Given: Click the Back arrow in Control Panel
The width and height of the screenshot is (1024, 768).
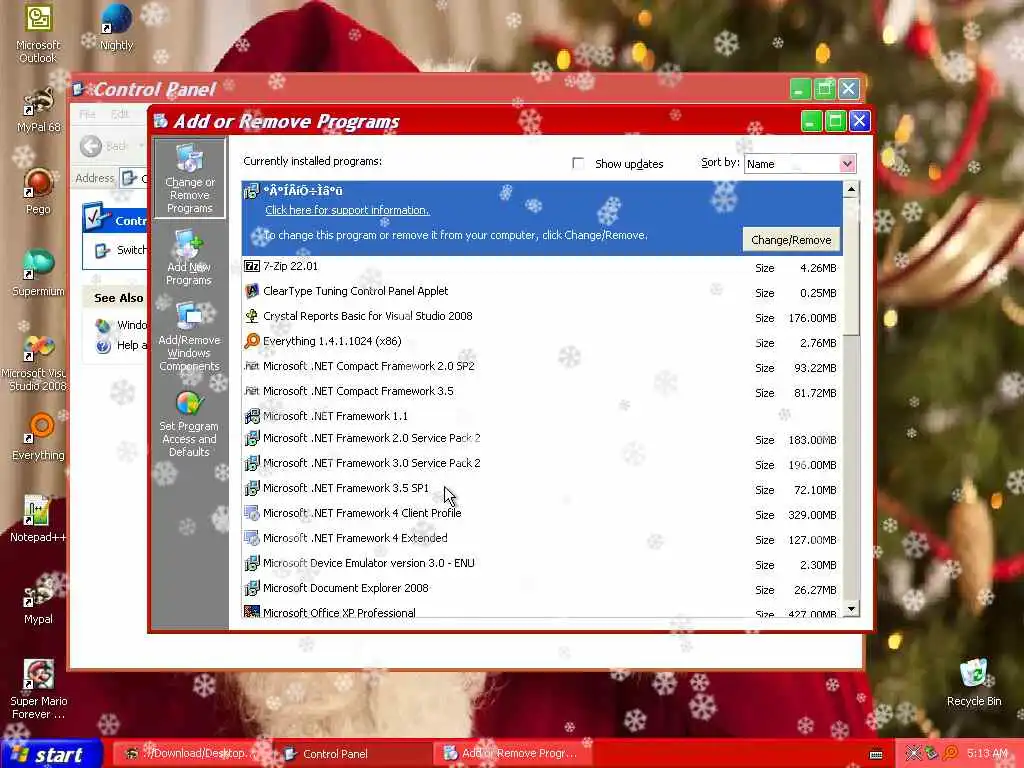Looking at the screenshot, I should pos(91,146).
